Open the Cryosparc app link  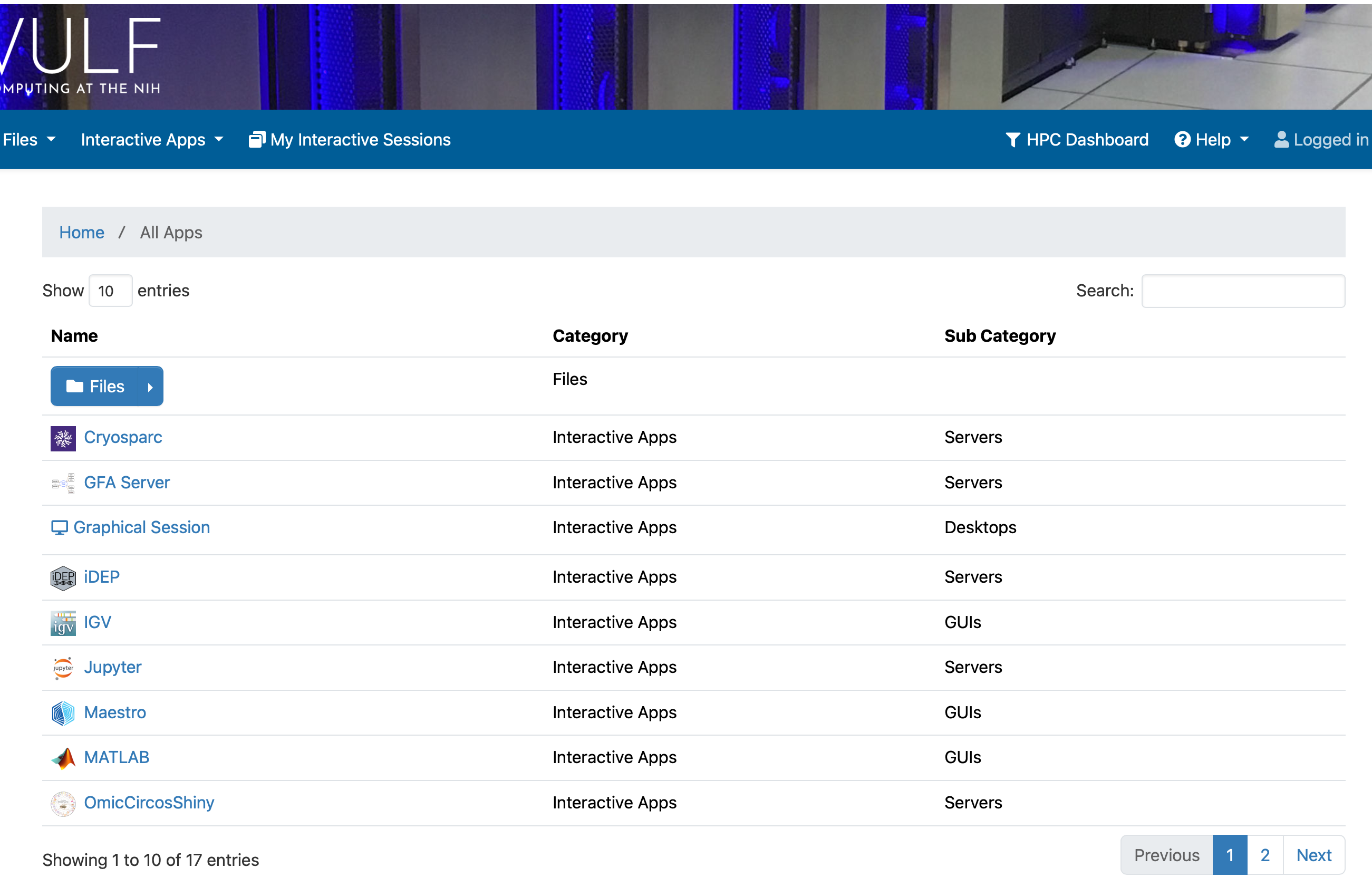coord(123,437)
